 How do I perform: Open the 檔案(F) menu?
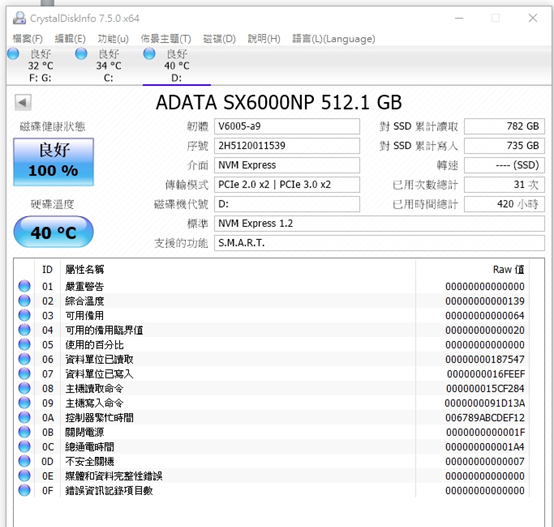tap(28, 39)
